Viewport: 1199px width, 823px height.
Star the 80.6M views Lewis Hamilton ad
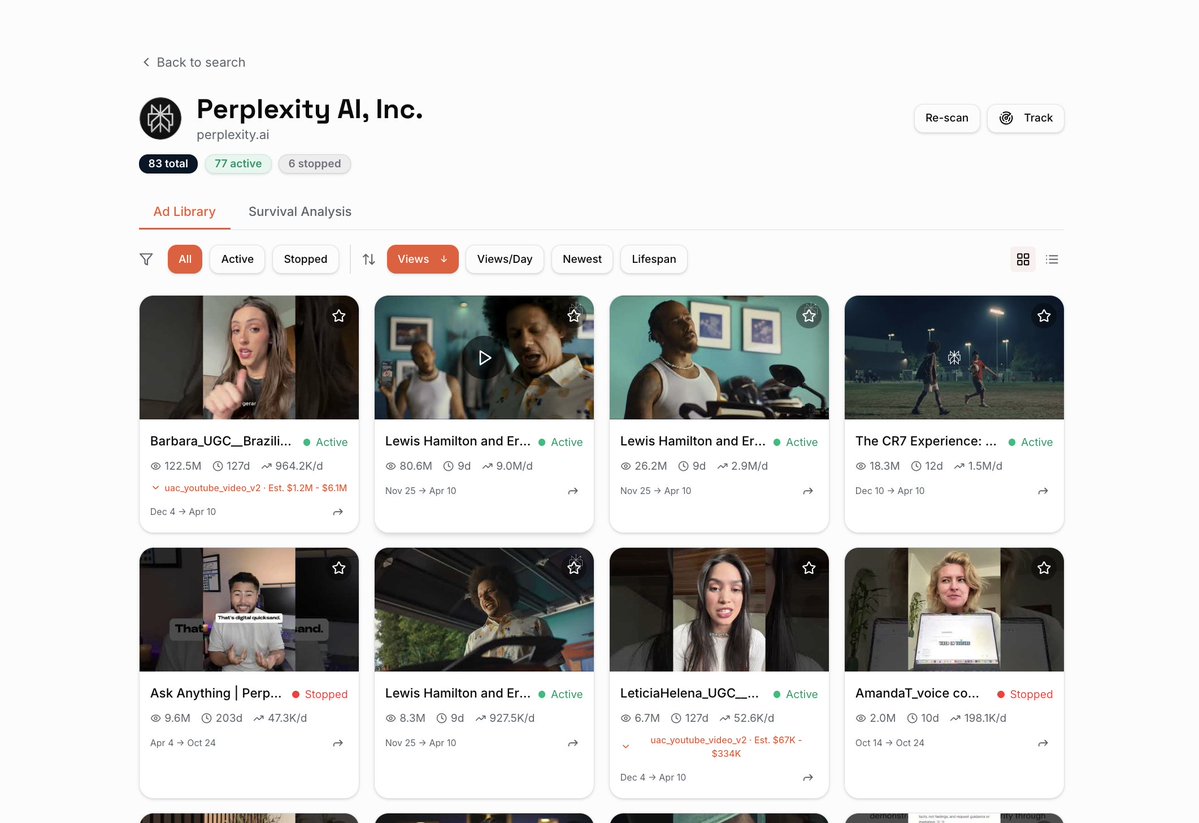coord(574,316)
